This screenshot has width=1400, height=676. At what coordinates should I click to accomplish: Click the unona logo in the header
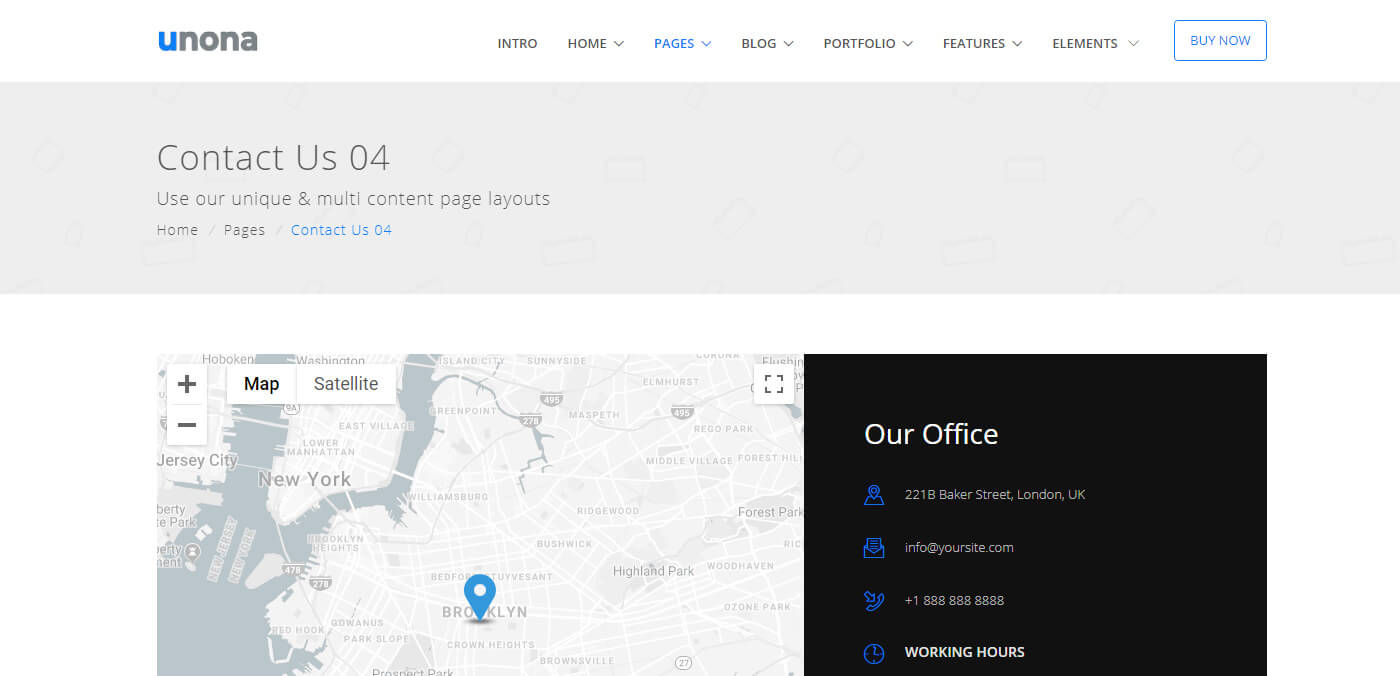point(207,40)
